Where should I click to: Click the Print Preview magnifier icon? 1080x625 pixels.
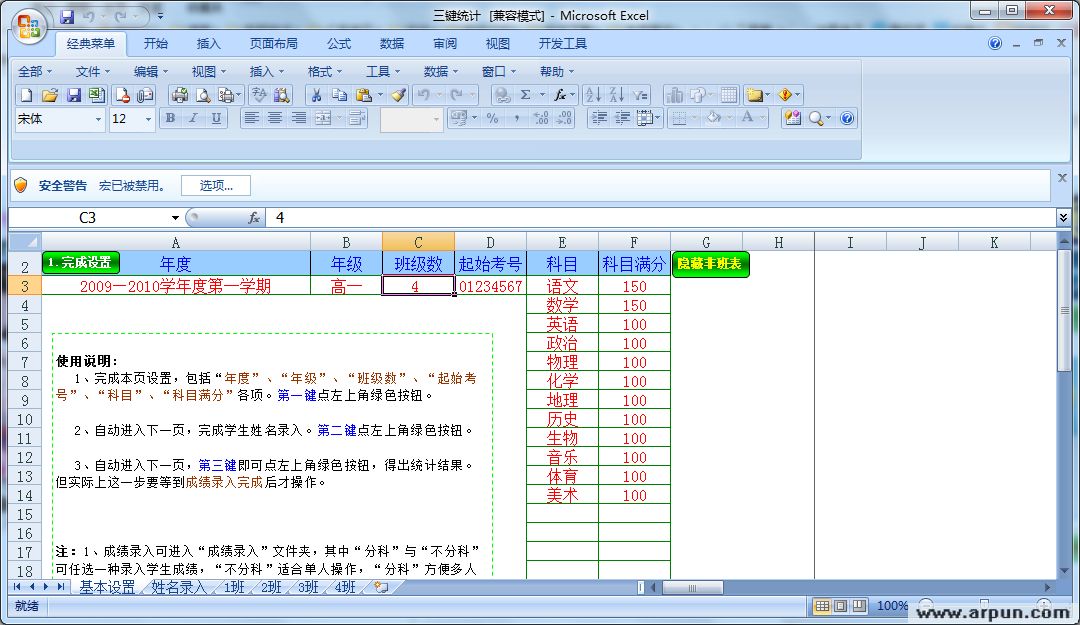tap(203, 95)
